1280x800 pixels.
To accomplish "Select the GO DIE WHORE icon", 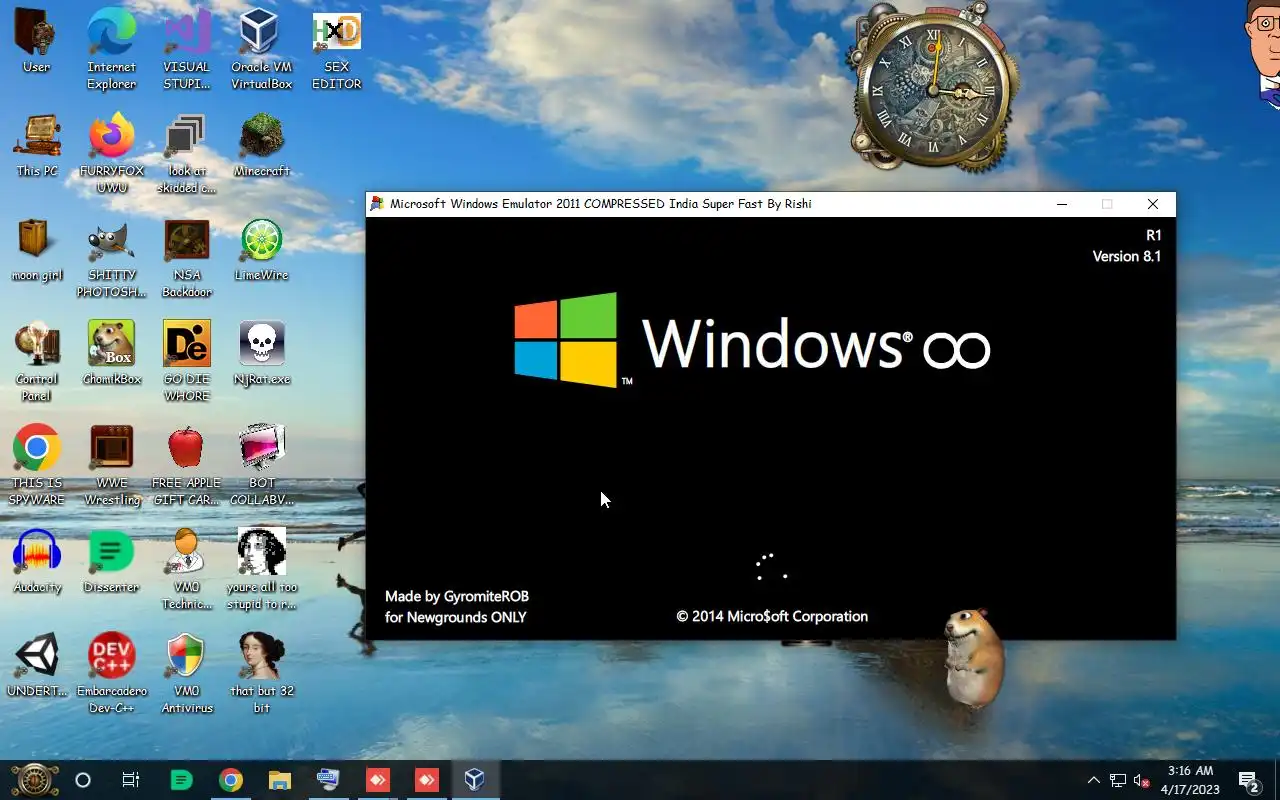I will tap(187, 362).
